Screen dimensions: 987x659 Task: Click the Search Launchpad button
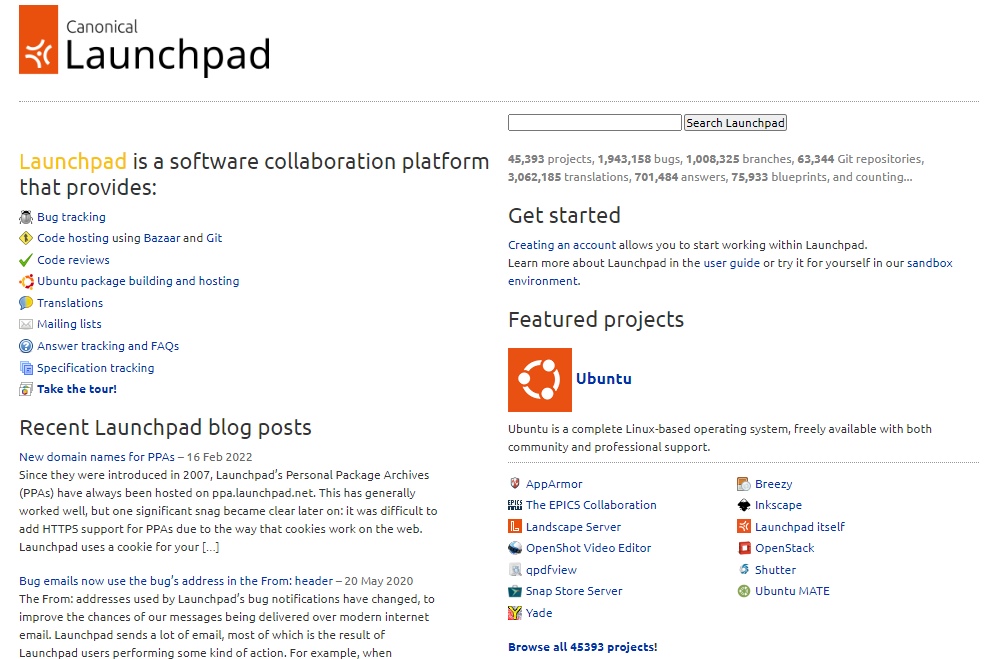(x=735, y=123)
